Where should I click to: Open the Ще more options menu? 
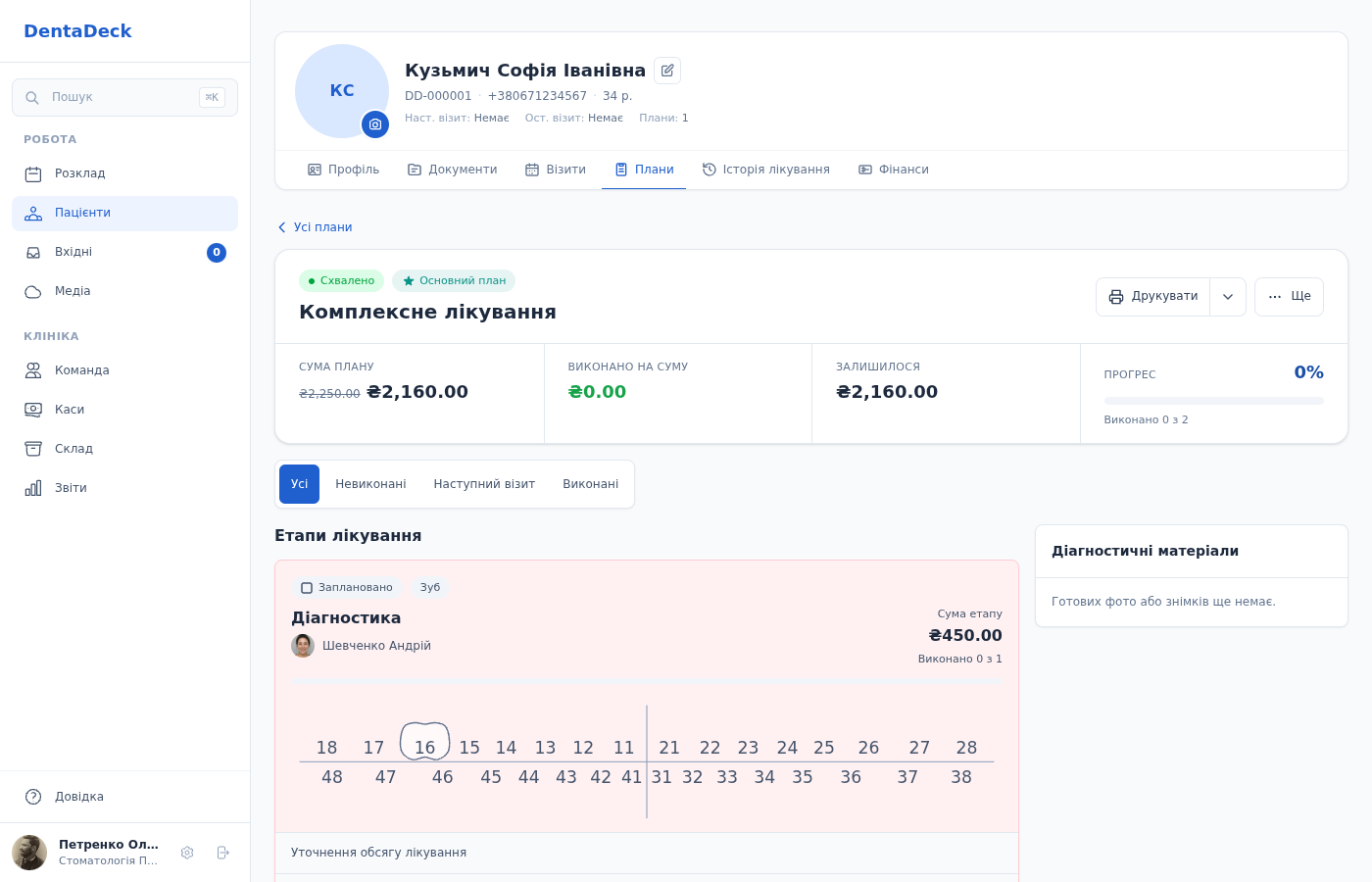click(x=1289, y=297)
